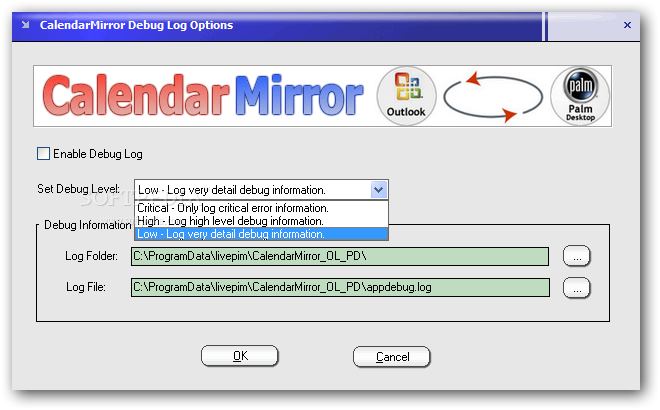Click the Set Debug Level label
This screenshot has height=410, width=660.
point(78,189)
